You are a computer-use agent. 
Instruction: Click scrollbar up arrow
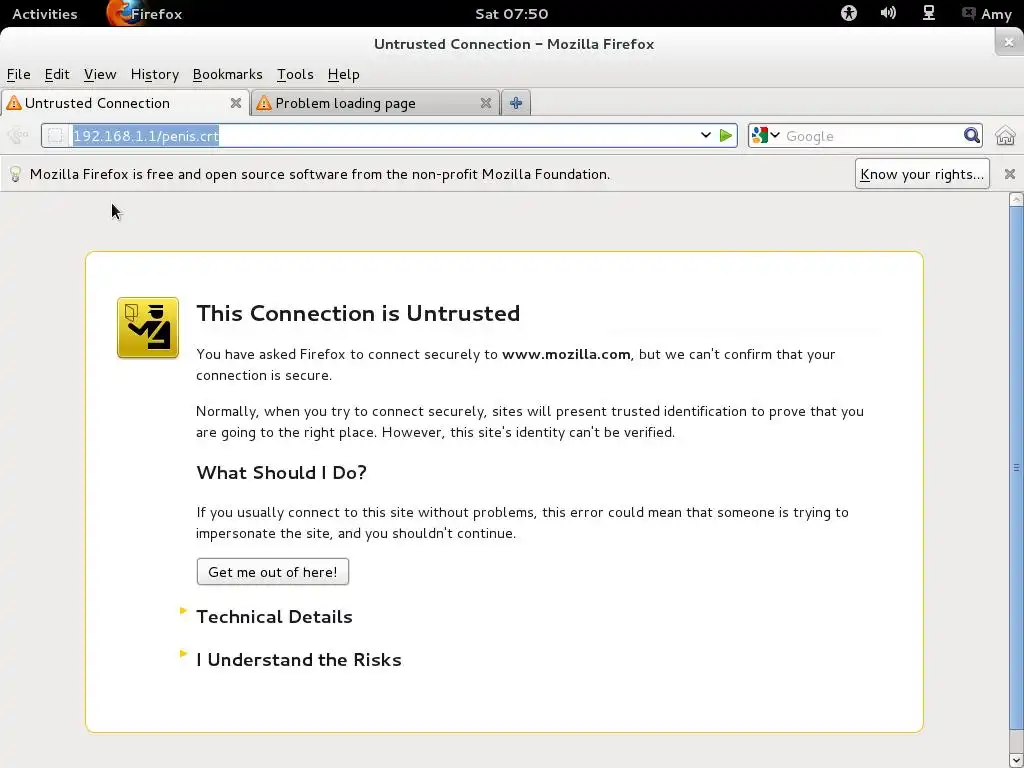[x=1016, y=200]
